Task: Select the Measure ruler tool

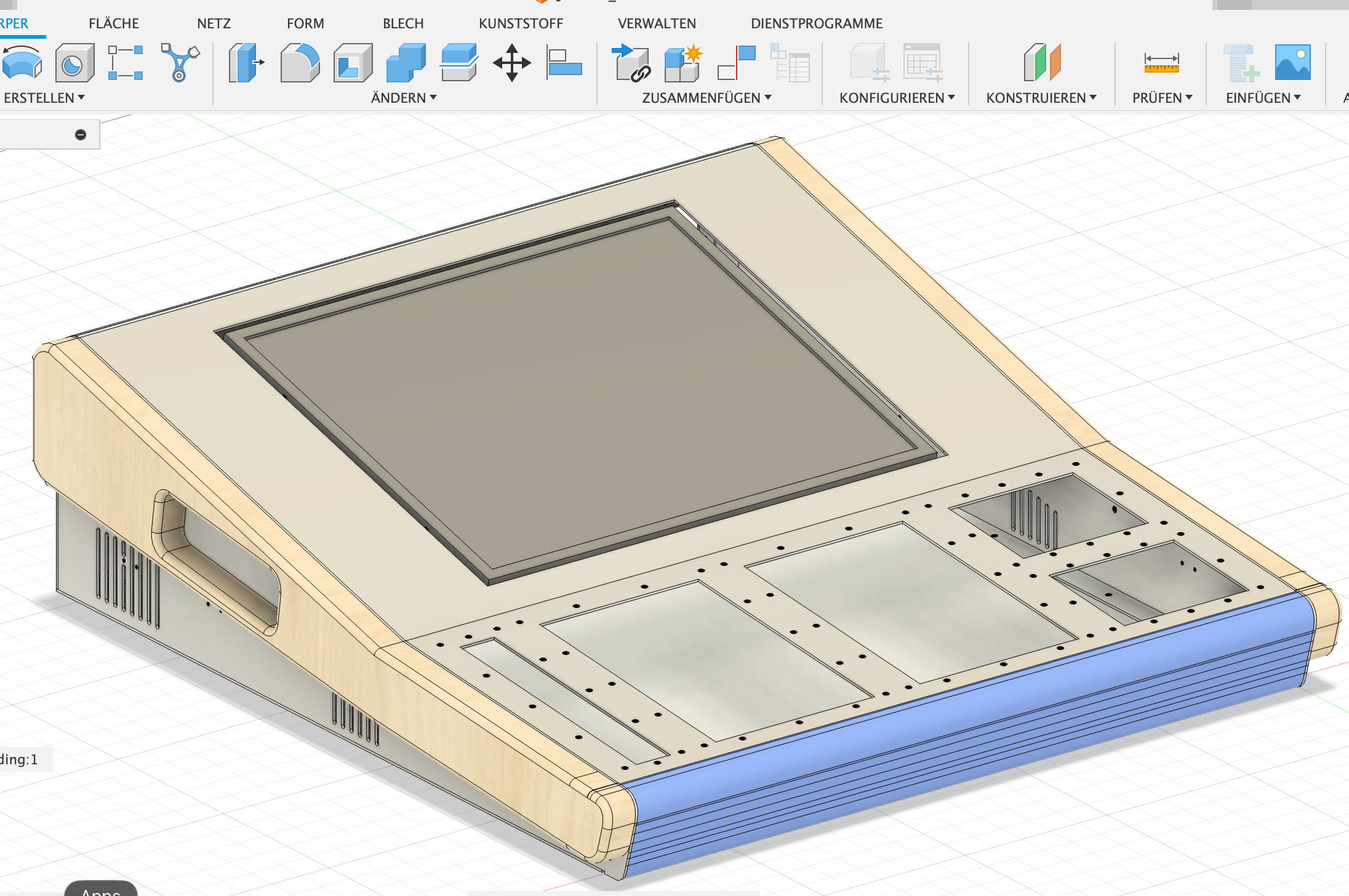Action: point(1161,62)
